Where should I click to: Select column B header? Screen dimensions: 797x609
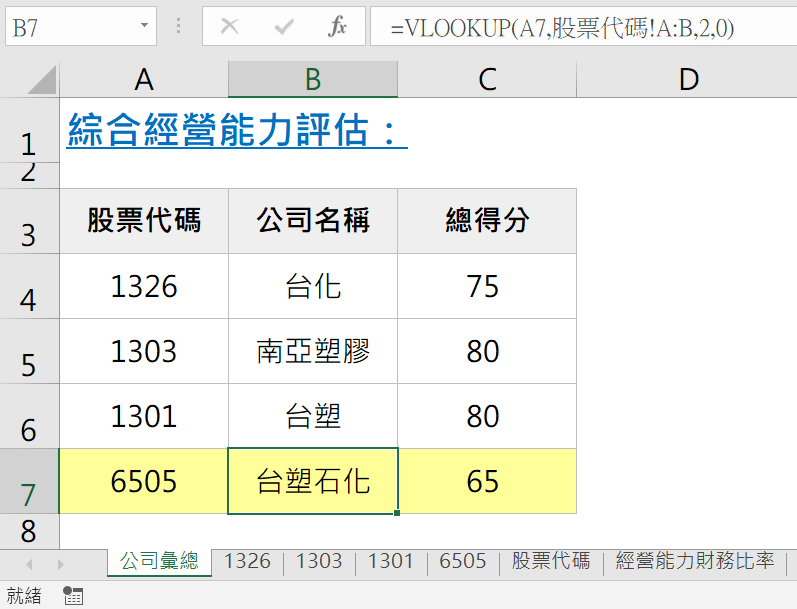[x=313, y=79]
